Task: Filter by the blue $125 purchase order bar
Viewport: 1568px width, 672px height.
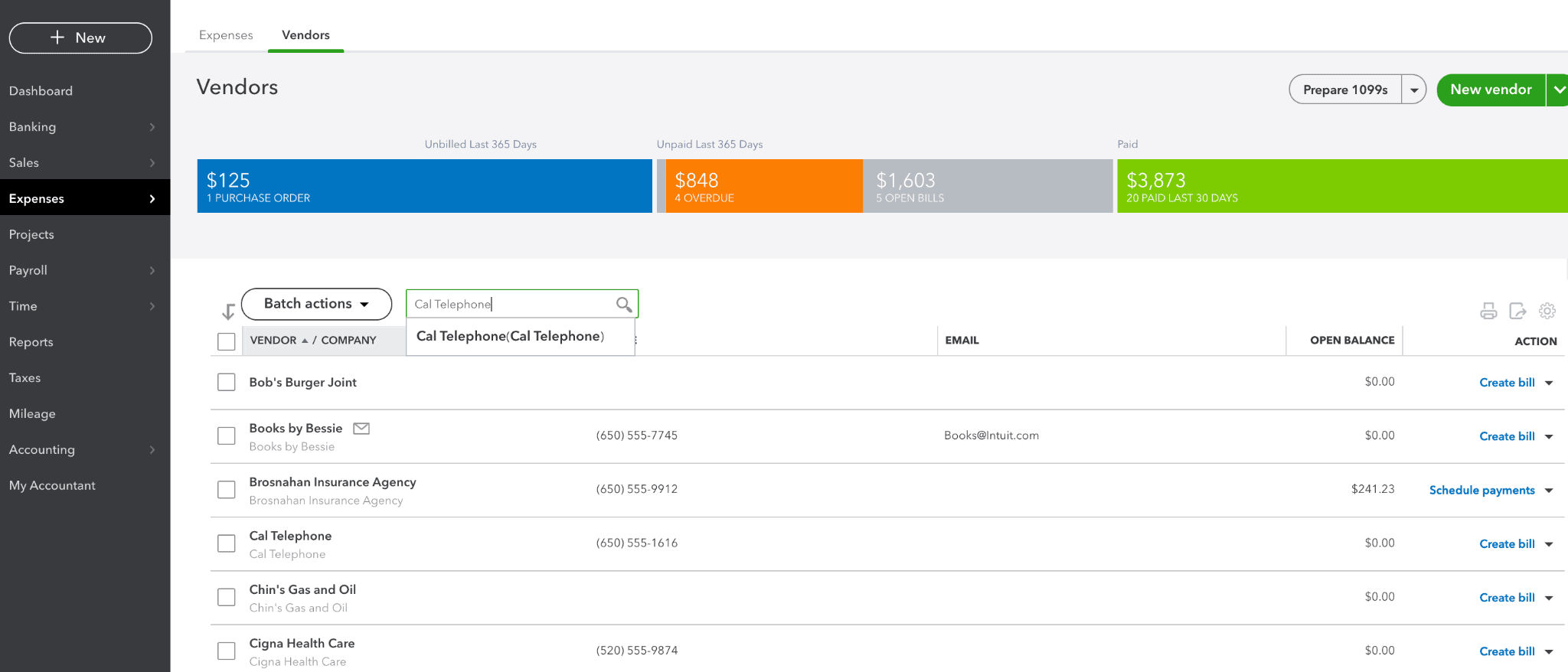Action: pyautogui.click(x=425, y=186)
